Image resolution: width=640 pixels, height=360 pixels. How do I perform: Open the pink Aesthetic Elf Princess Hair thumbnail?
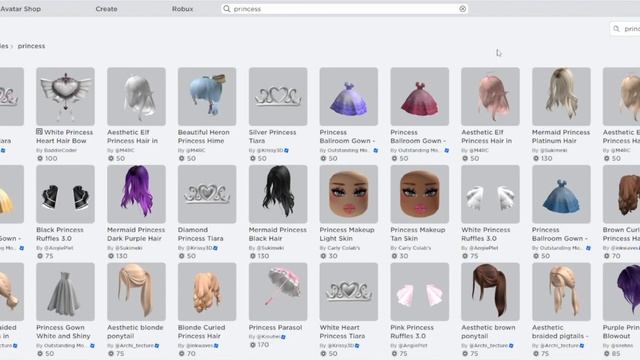[490, 96]
